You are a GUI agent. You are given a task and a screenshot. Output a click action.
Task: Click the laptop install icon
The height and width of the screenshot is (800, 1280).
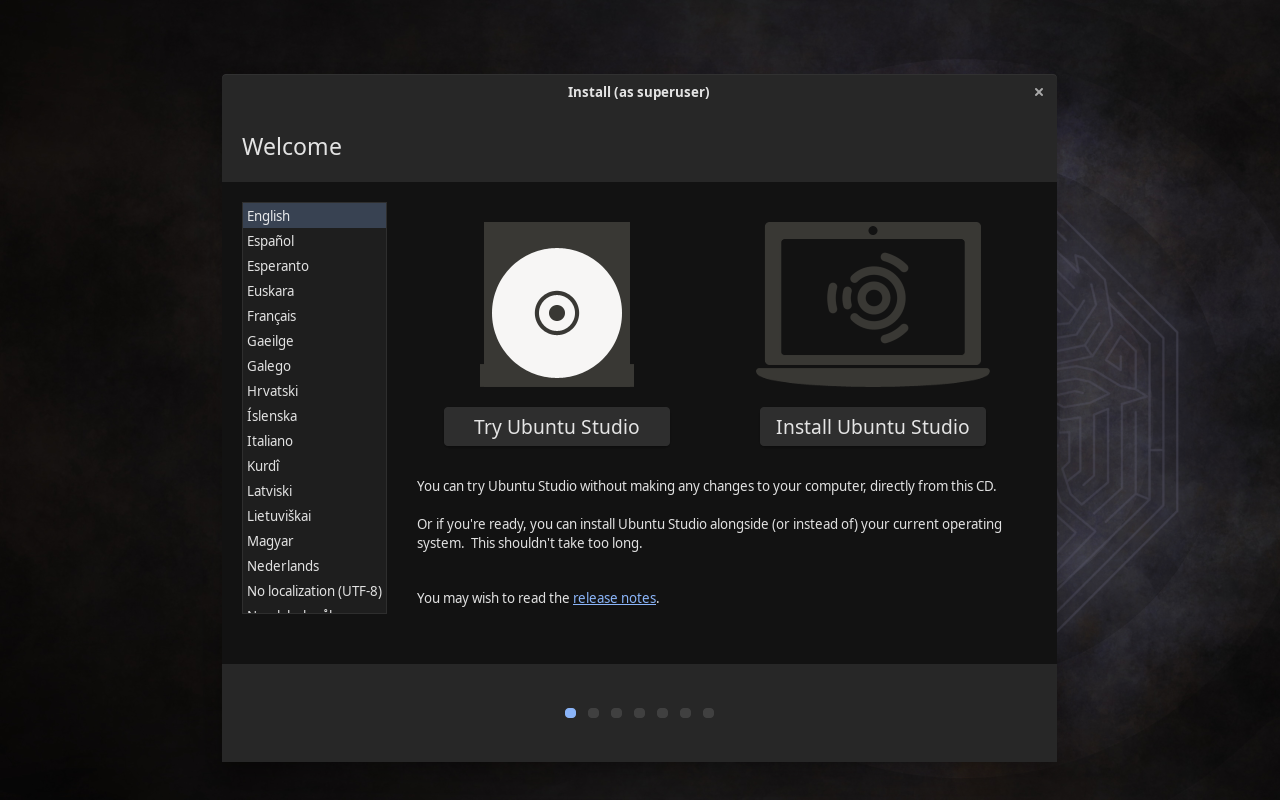[872, 301]
